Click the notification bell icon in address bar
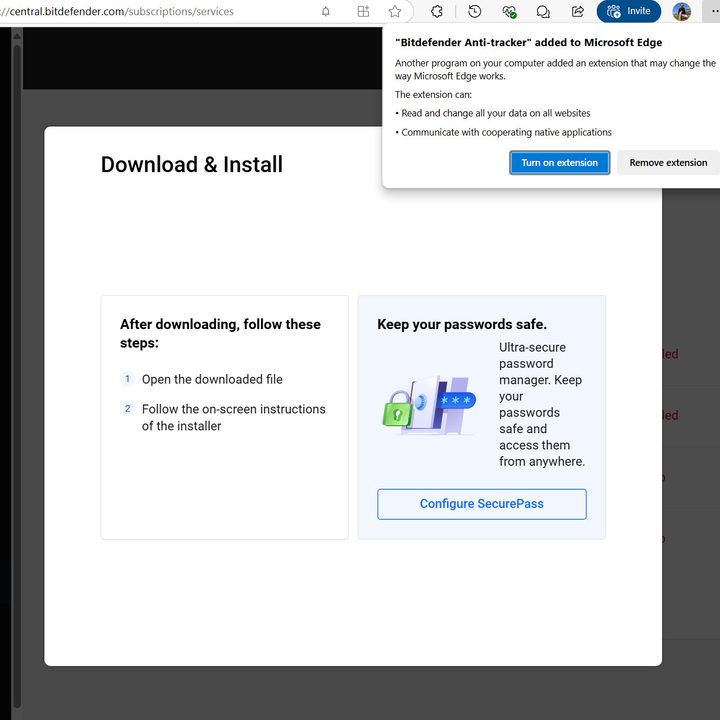720x720 pixels. coord(326,11)
